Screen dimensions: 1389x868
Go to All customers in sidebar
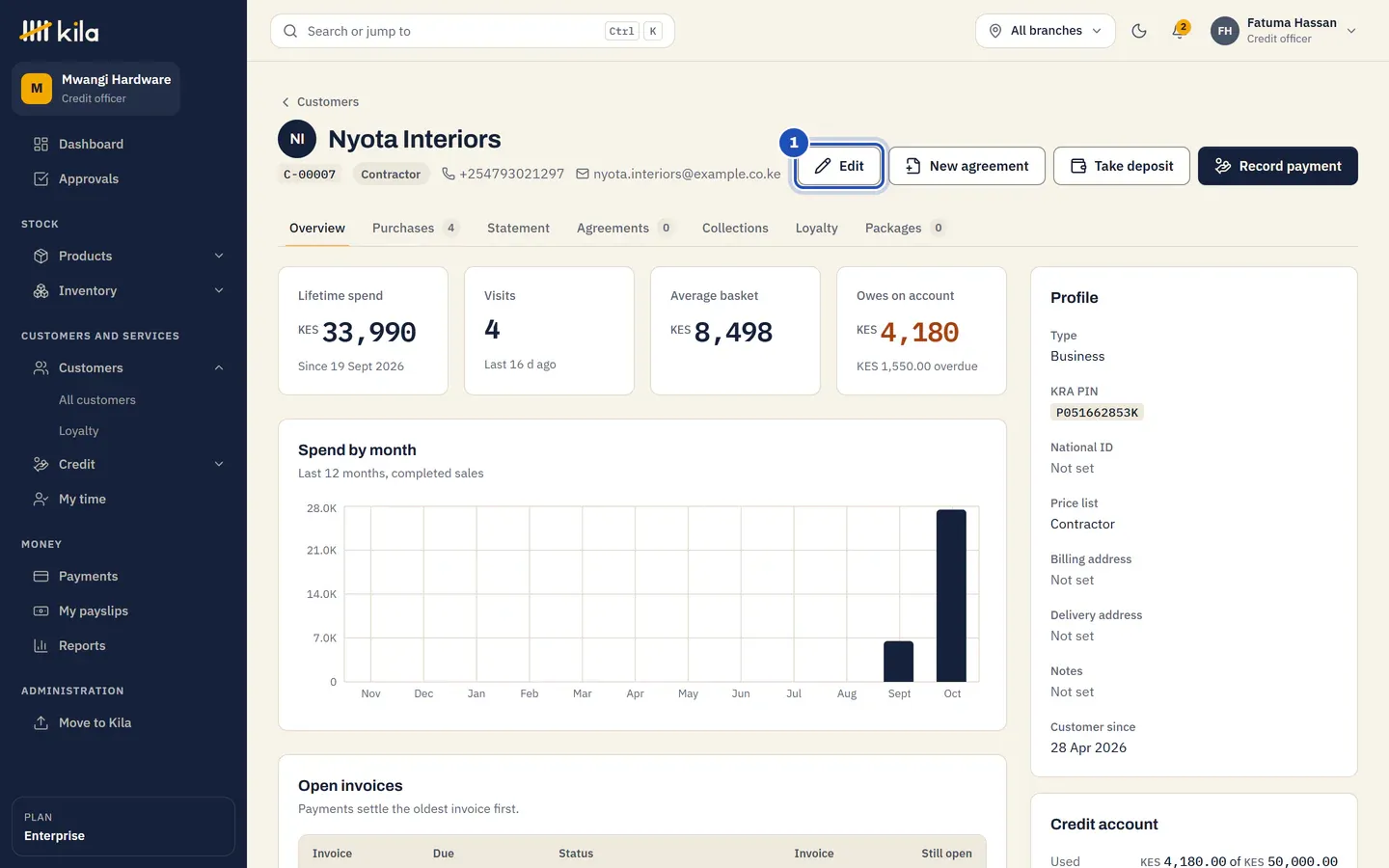pyautogui.click(x=97, y=399)
